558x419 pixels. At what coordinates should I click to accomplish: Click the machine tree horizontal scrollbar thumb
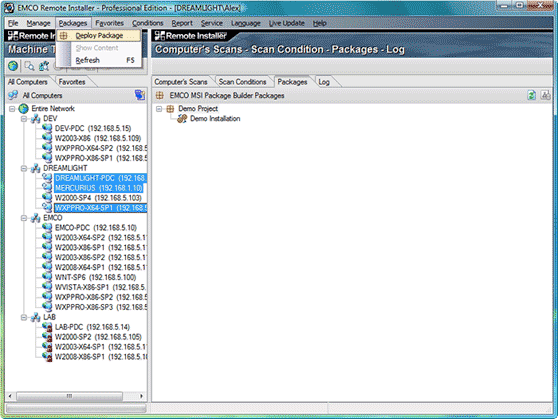[x=69, y=396]
